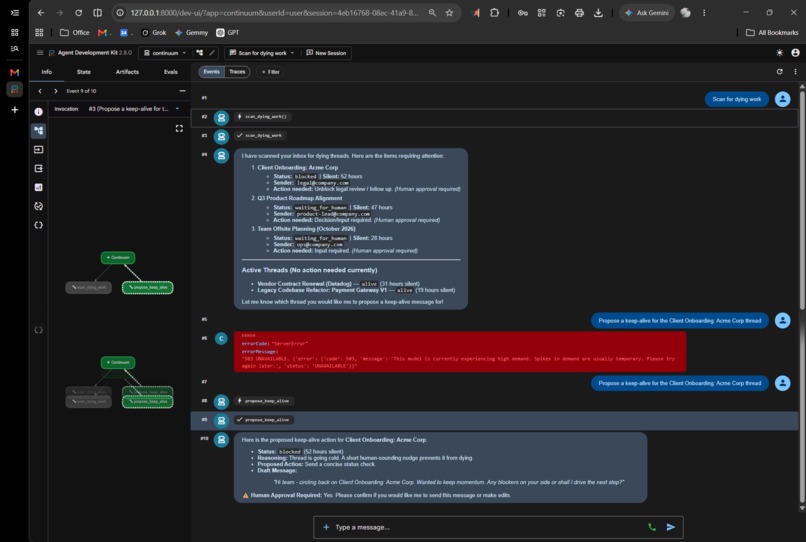Click the scan_dying_work node in upper graph

click(x=88, y=287)
